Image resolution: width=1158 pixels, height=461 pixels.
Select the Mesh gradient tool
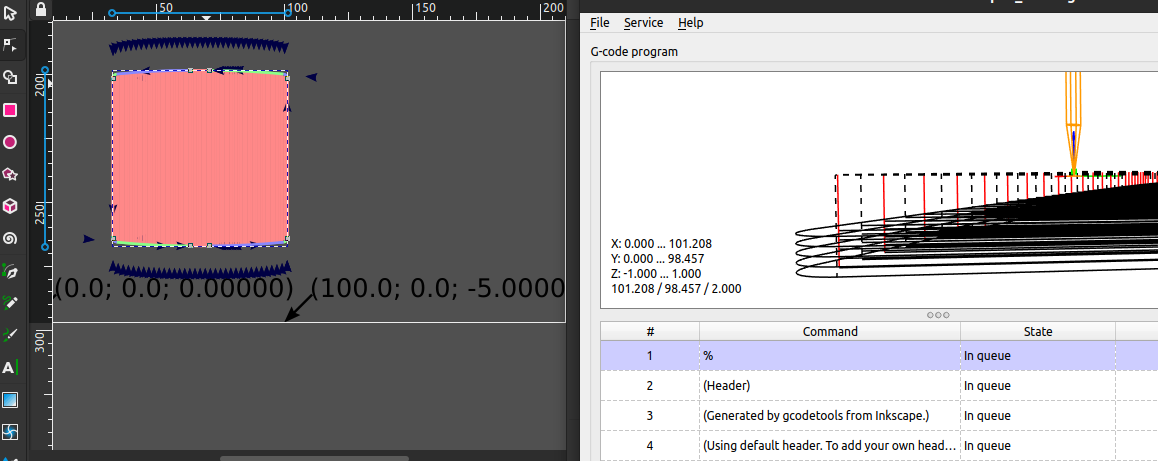pyautogui.click(x=10, y=431)
